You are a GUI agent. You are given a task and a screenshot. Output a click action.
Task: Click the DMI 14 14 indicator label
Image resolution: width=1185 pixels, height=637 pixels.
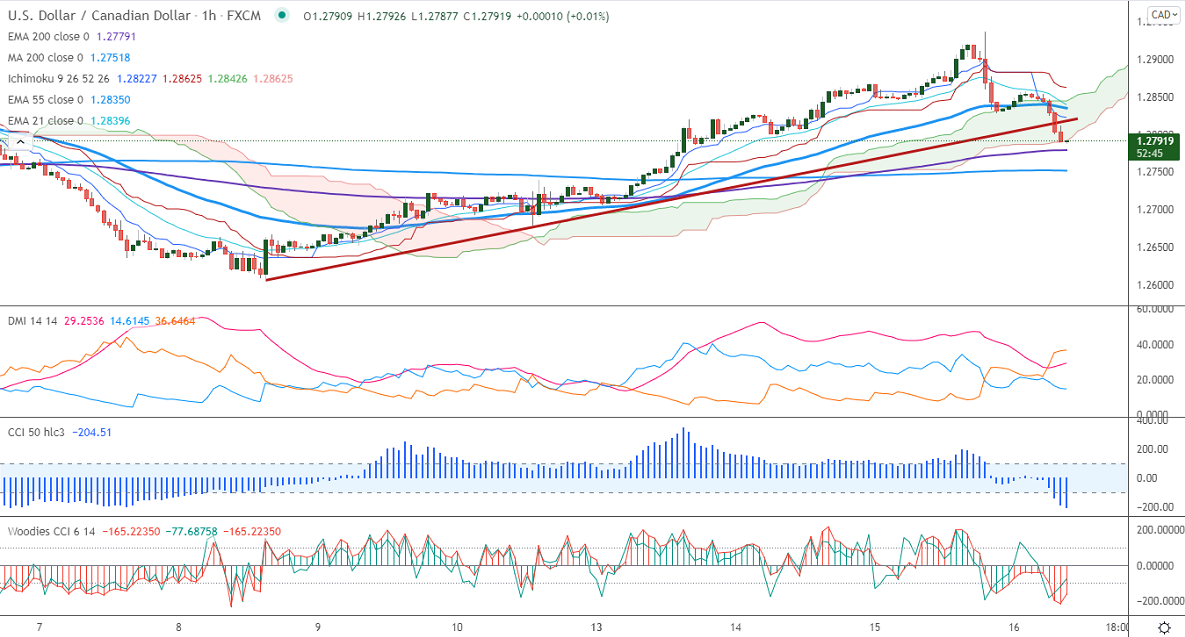[32, 321]
